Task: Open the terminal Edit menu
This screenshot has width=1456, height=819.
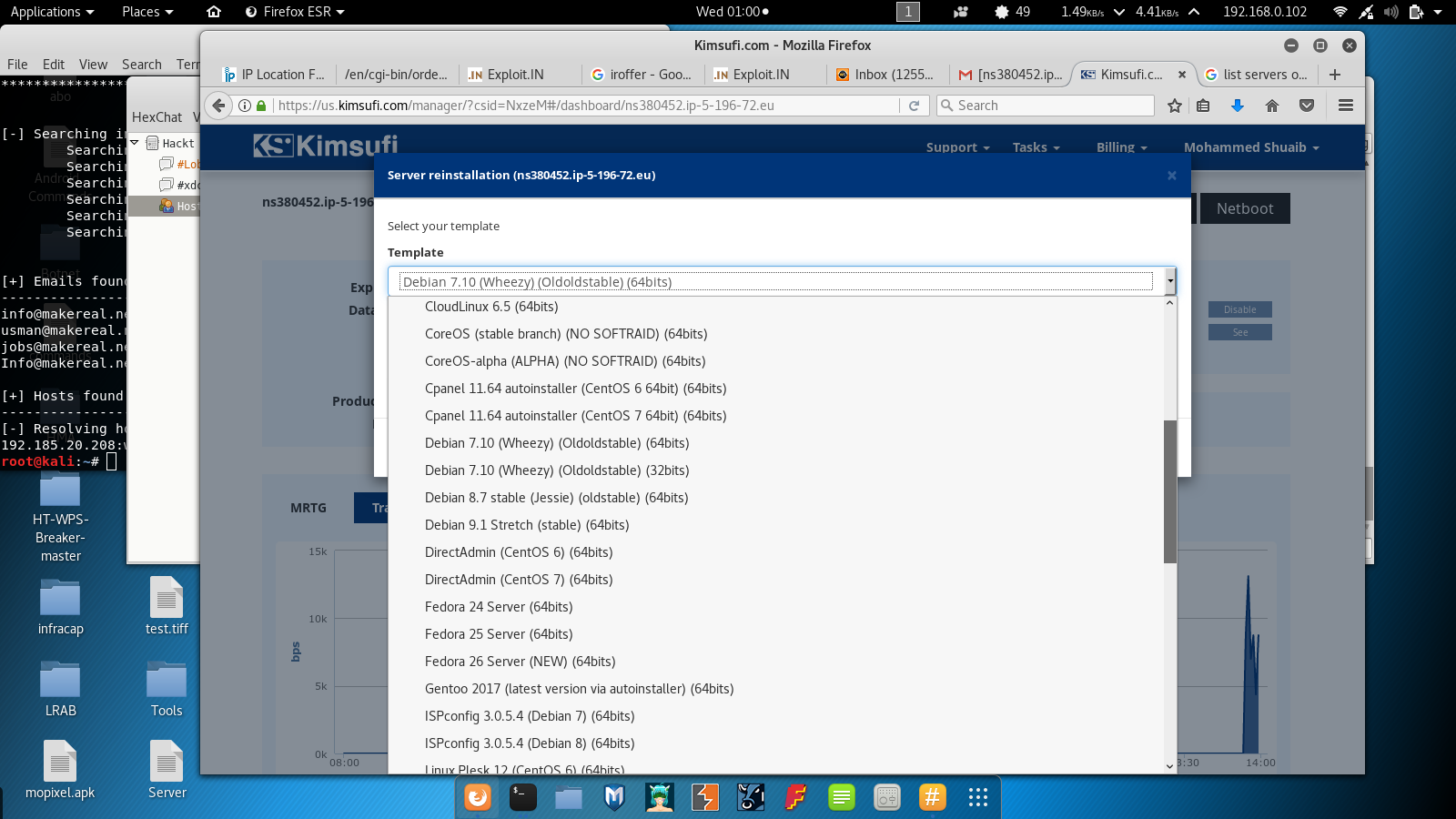Action: [x=54, y=65]
